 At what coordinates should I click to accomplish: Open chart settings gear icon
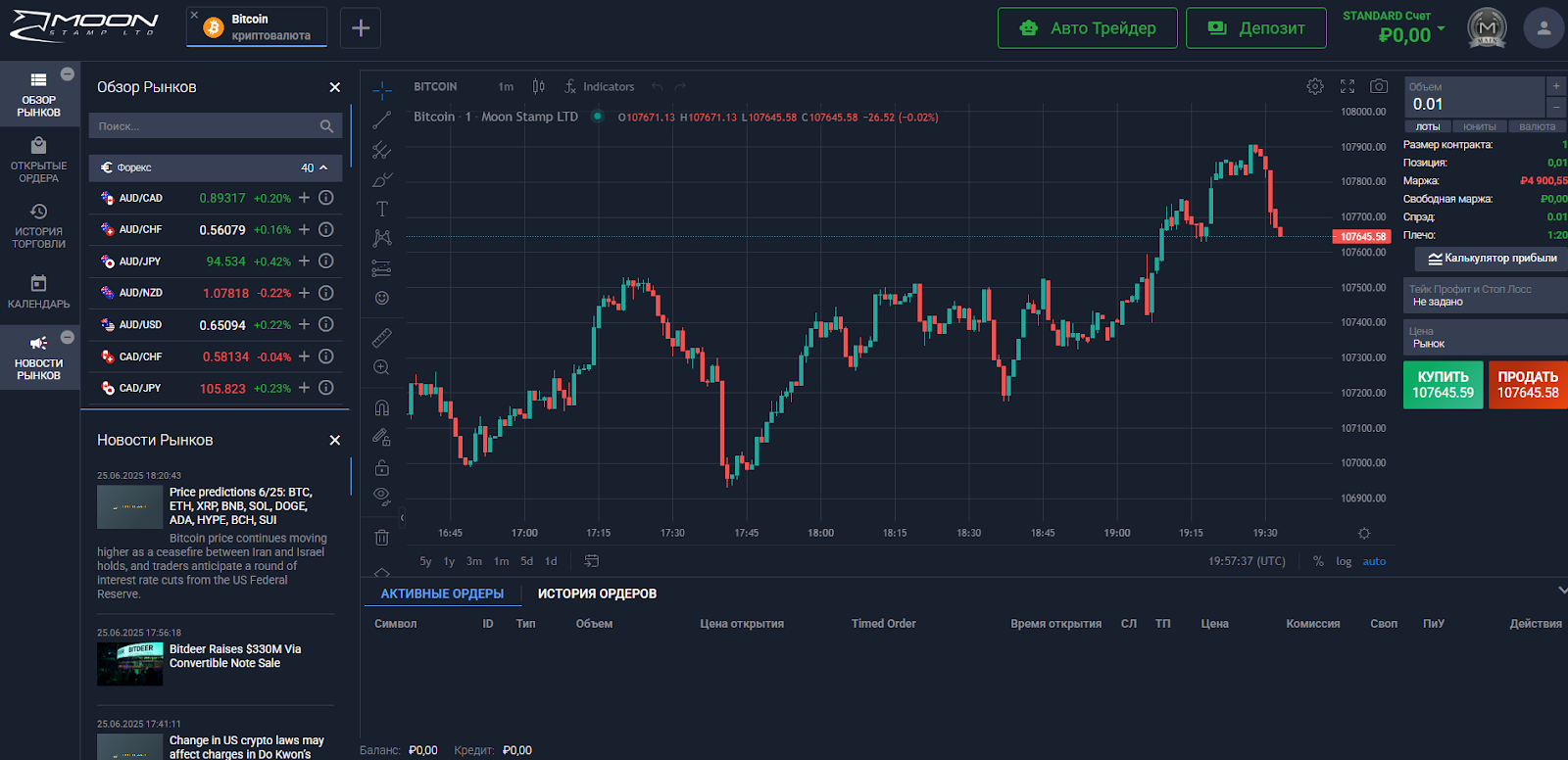tap(1315, 86)
